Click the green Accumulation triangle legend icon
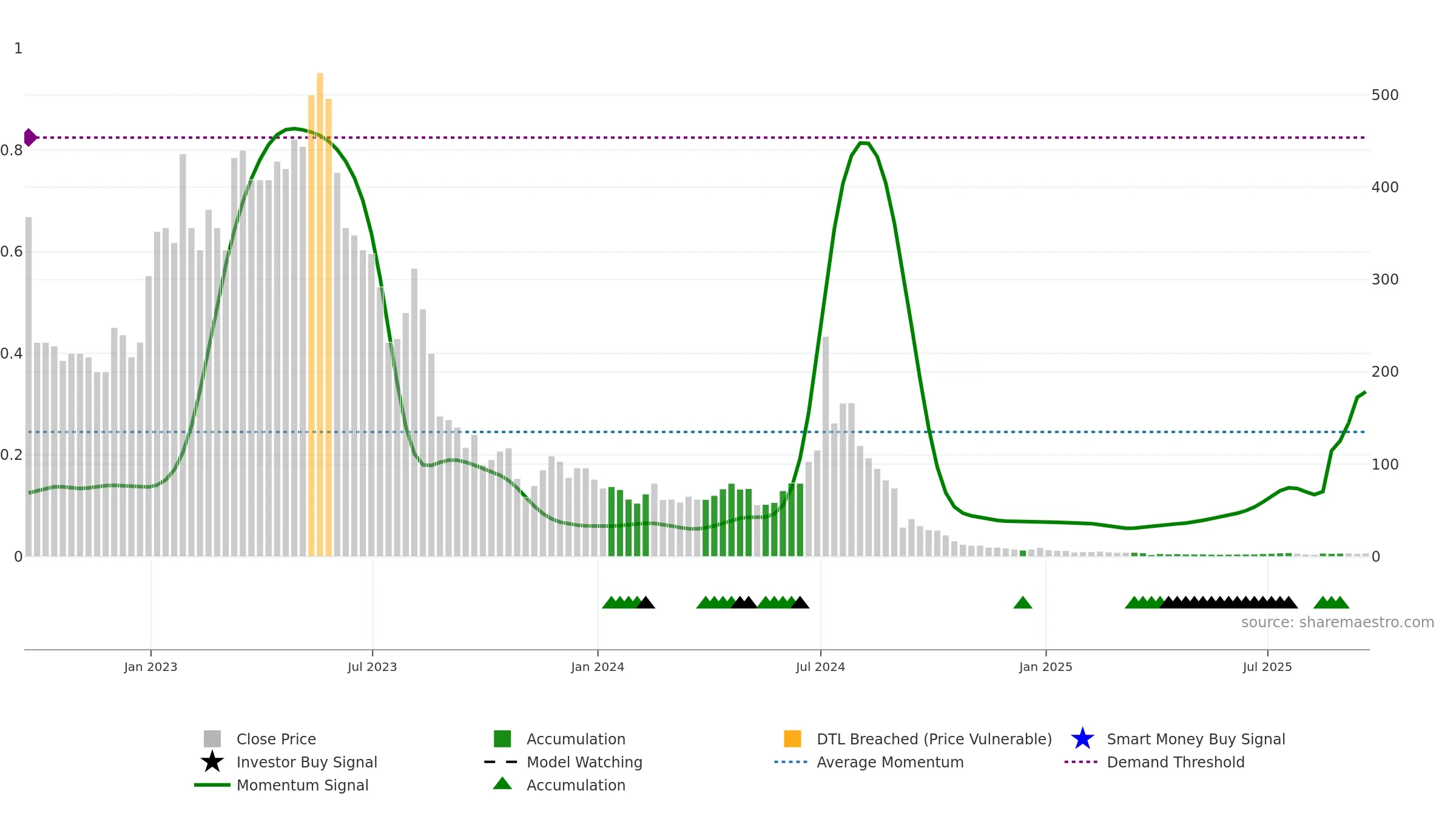This screenshot has height=819, width=1456. [502, 783]
